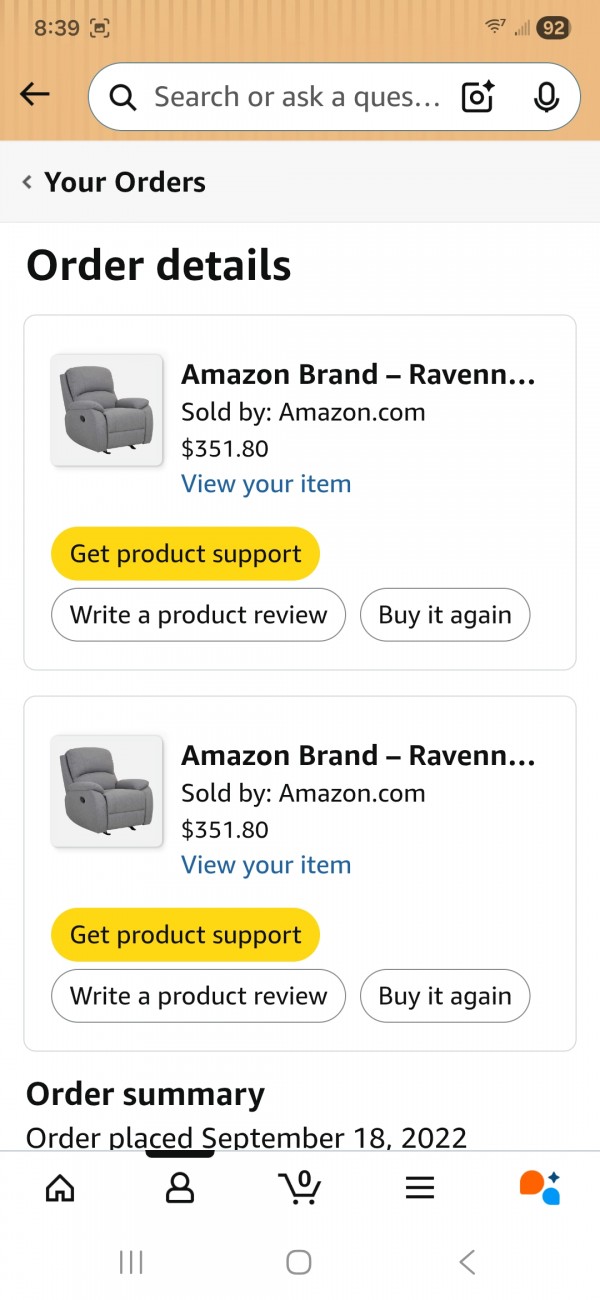
Task: Tap the microphone voice search icon
Action: [x=546, y=97]
